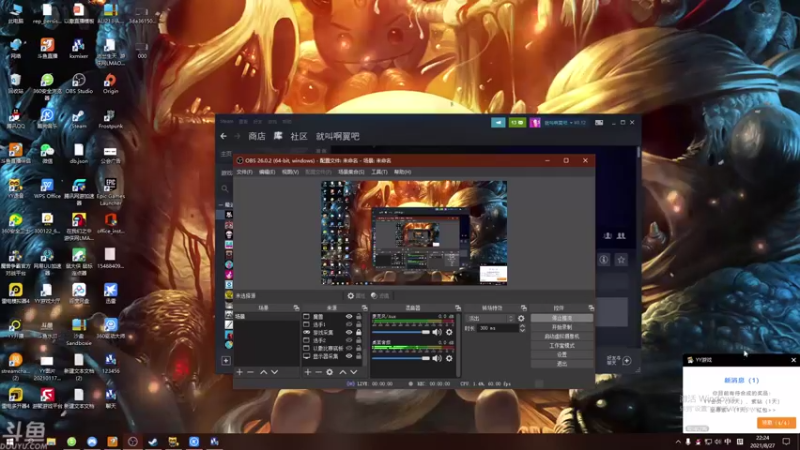Open the OBS 场景集合(S) menu

[351, 172]
